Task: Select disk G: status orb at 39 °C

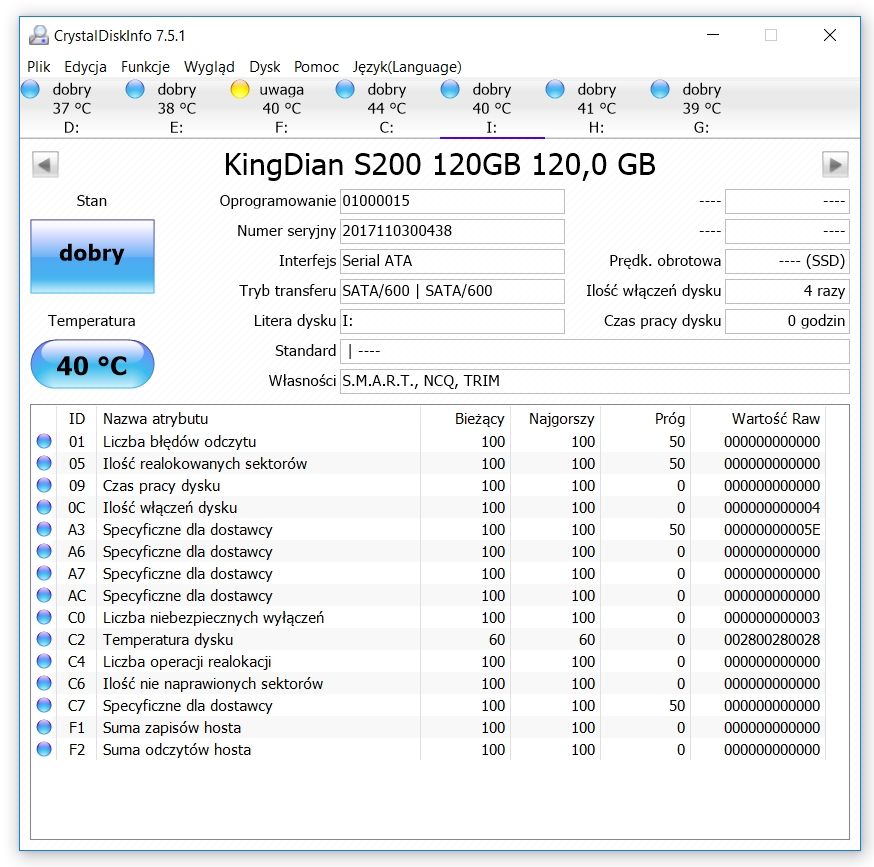Action: [660, 89]
